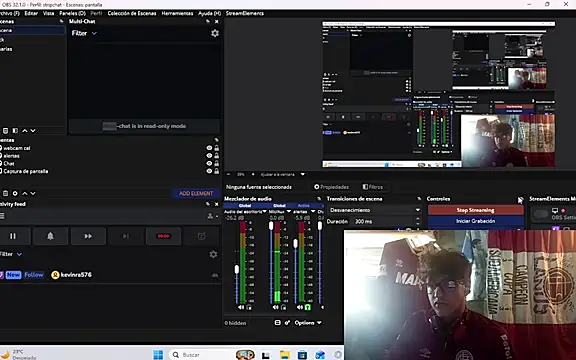Screen dimensions: 576x360
Task: Move source up in sources list
Action: pos(25,193)
